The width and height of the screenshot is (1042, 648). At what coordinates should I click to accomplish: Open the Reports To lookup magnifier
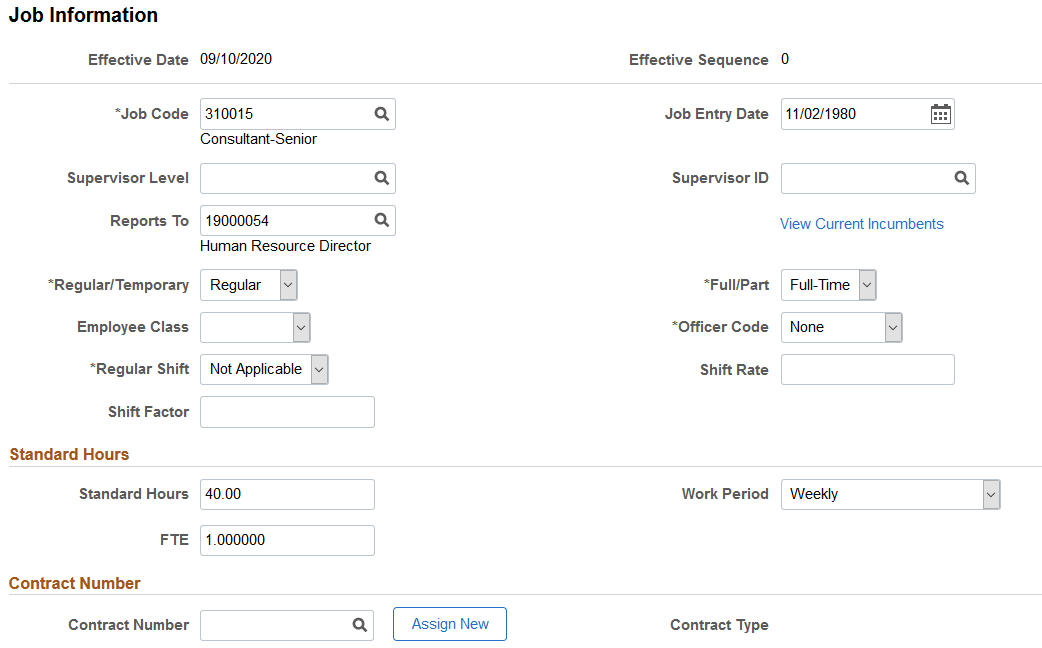[x=381, y=220]
